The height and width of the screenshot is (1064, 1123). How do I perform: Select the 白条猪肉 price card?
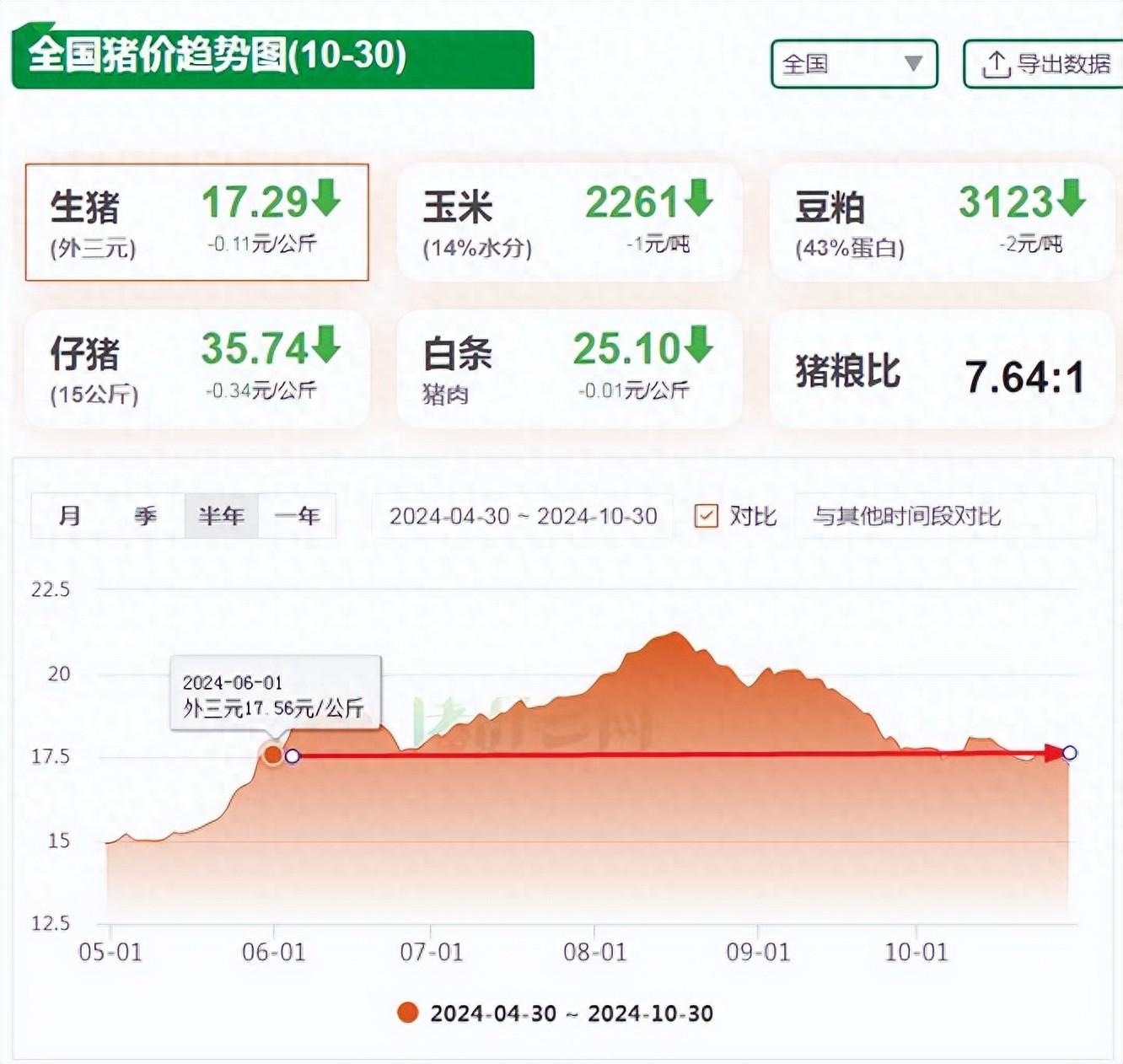pyautogui.click(x=570, y=369)
